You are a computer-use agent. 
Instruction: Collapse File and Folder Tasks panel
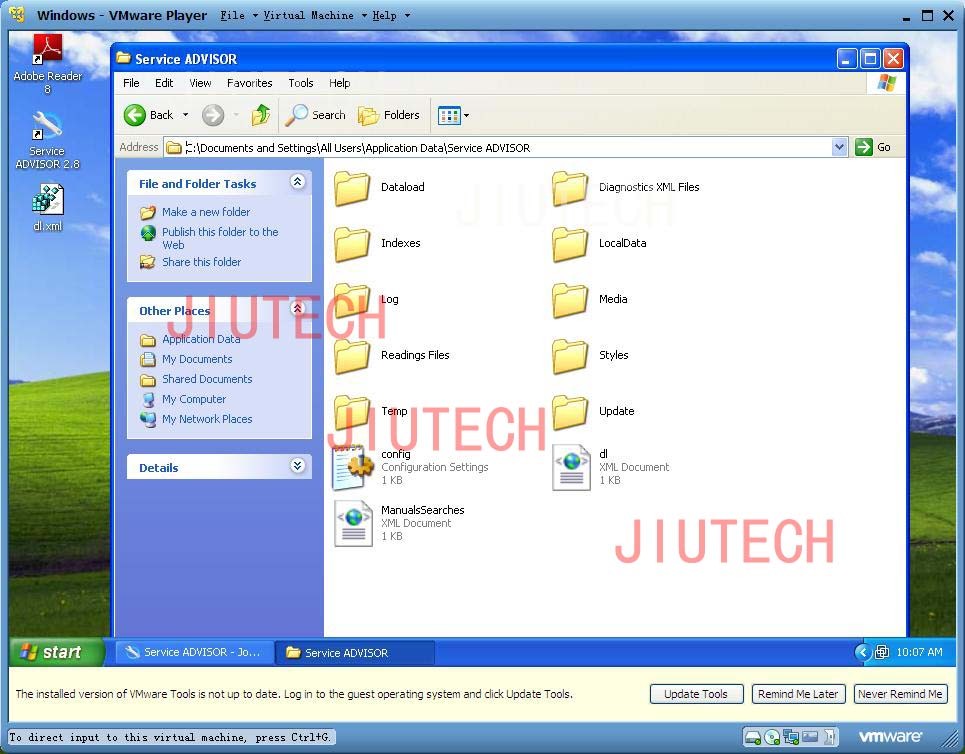click(x=297, y=182)
